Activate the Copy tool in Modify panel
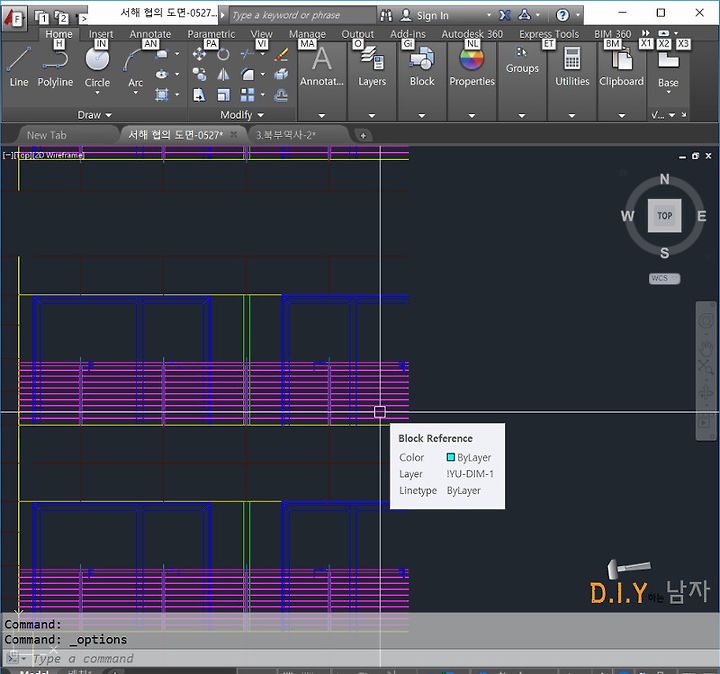This screenshot has width=720, height=674. [x=199, y=74]
